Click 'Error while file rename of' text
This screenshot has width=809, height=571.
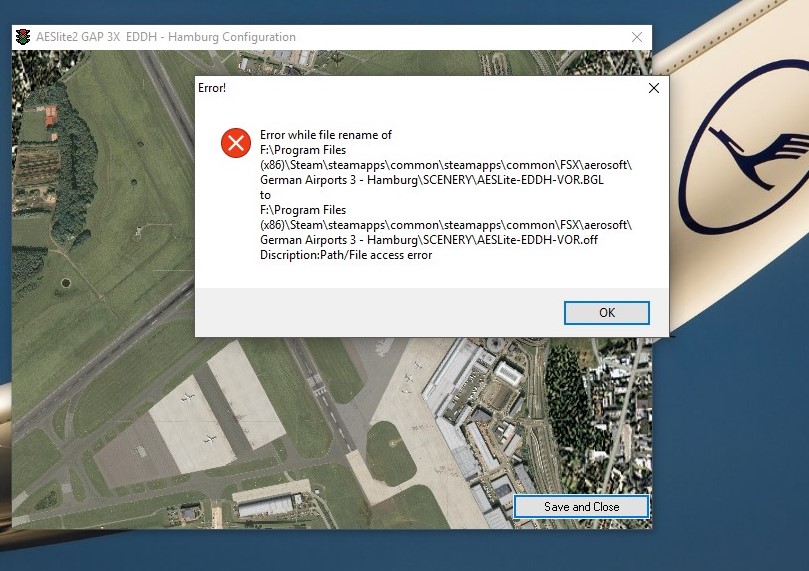(326, 135)
